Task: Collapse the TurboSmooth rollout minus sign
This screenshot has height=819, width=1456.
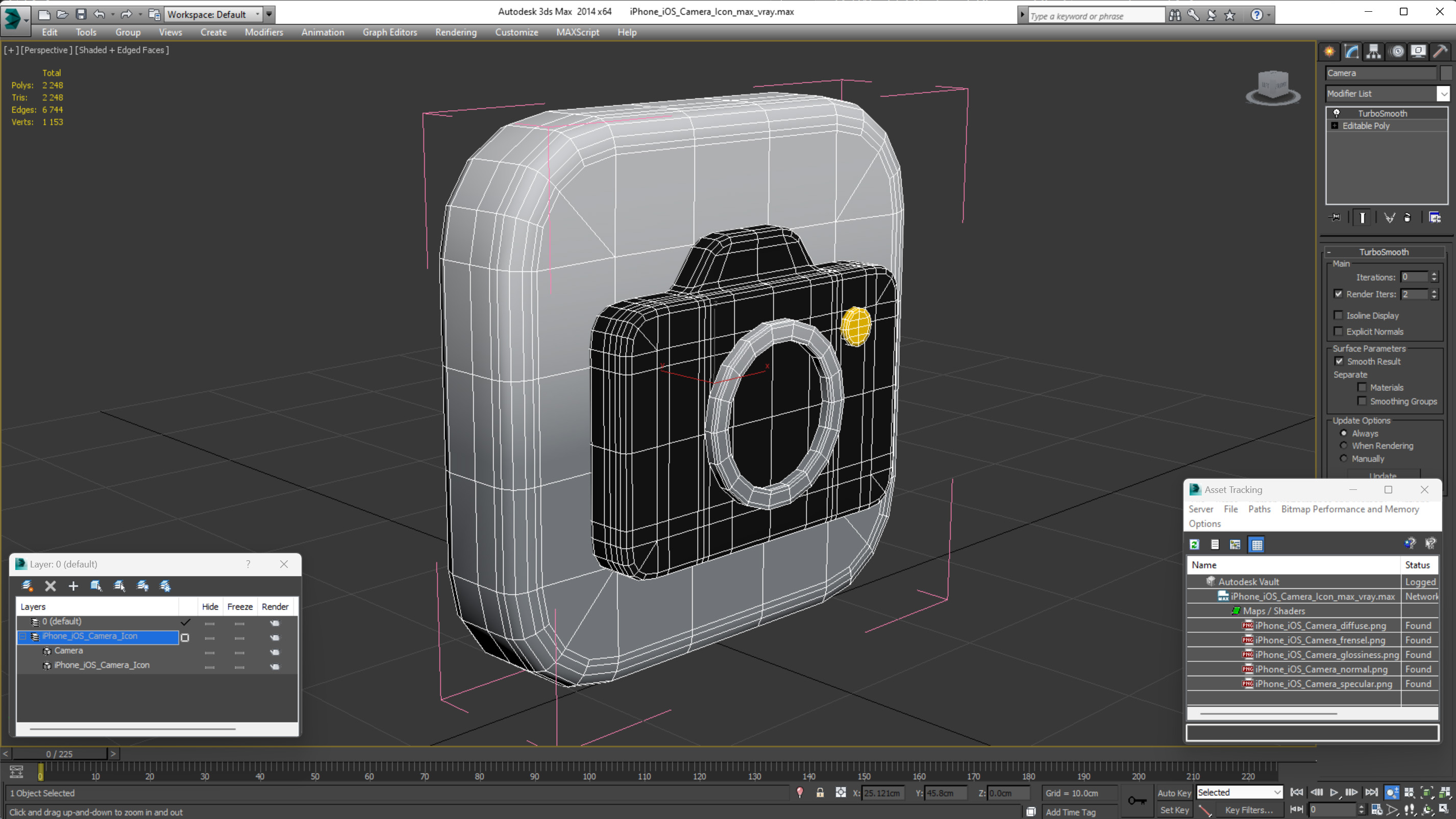Action: tap(1329, 252)
